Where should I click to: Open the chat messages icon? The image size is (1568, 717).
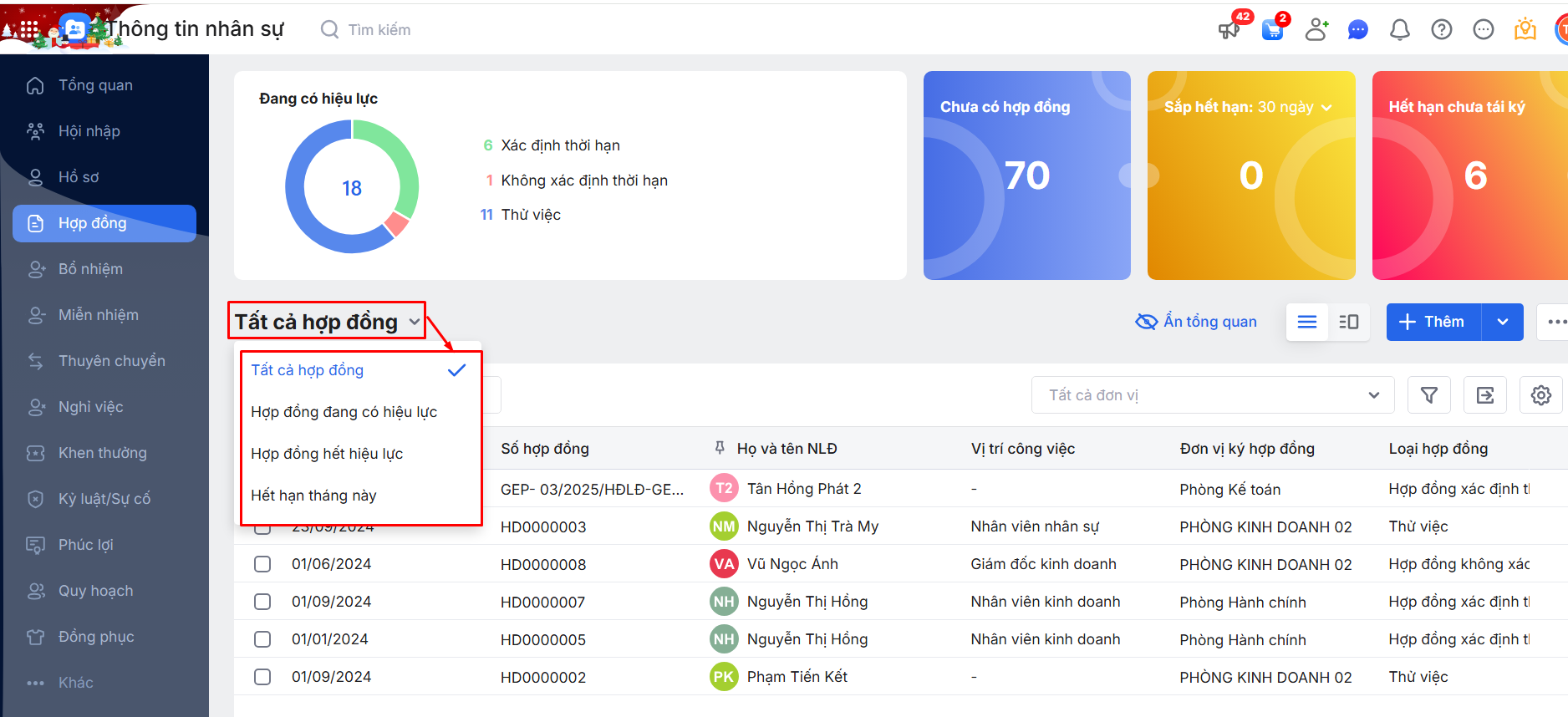coord(1358,30)
